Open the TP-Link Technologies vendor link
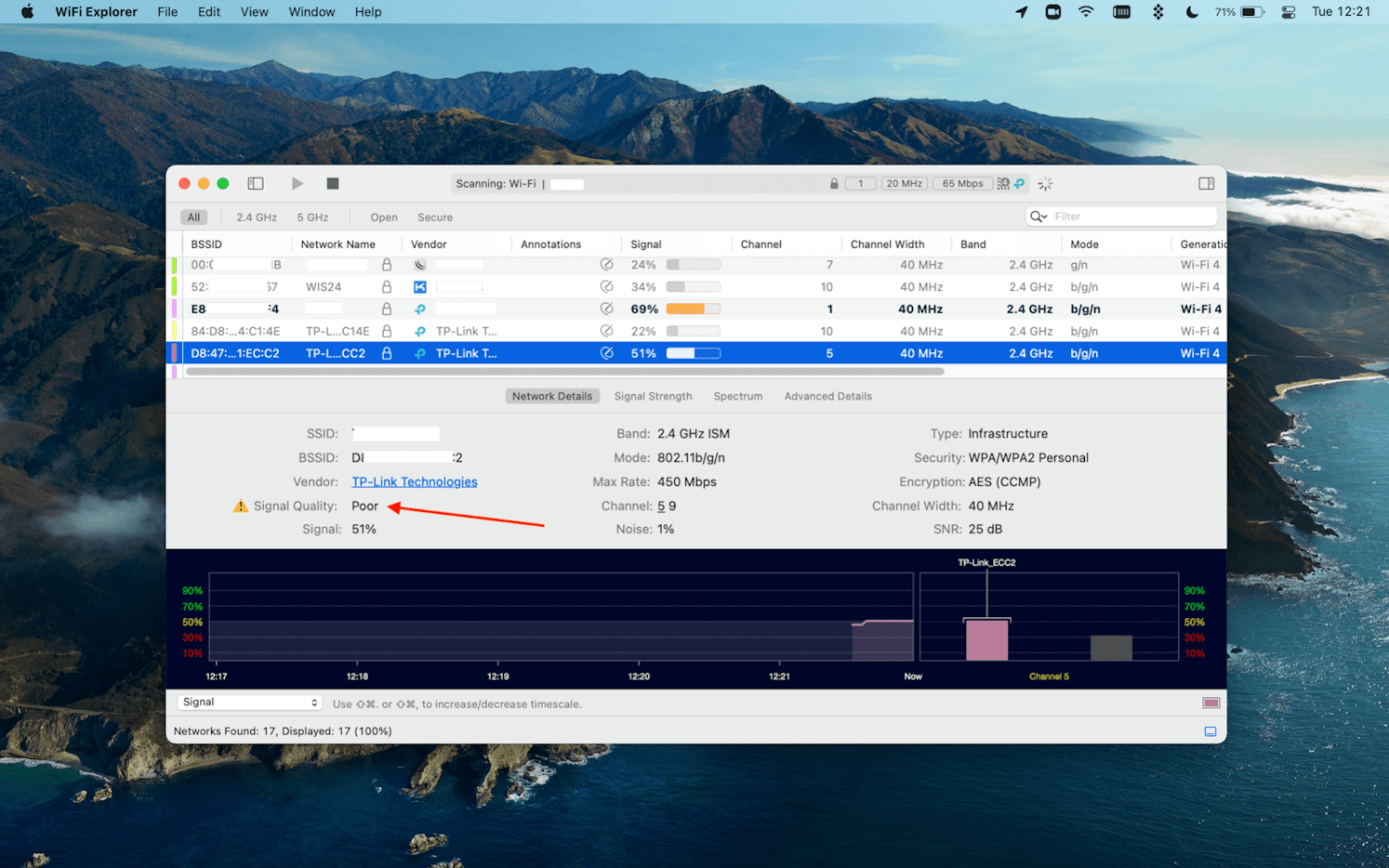This screenshot has width=1389, height=868. point(414,482)
